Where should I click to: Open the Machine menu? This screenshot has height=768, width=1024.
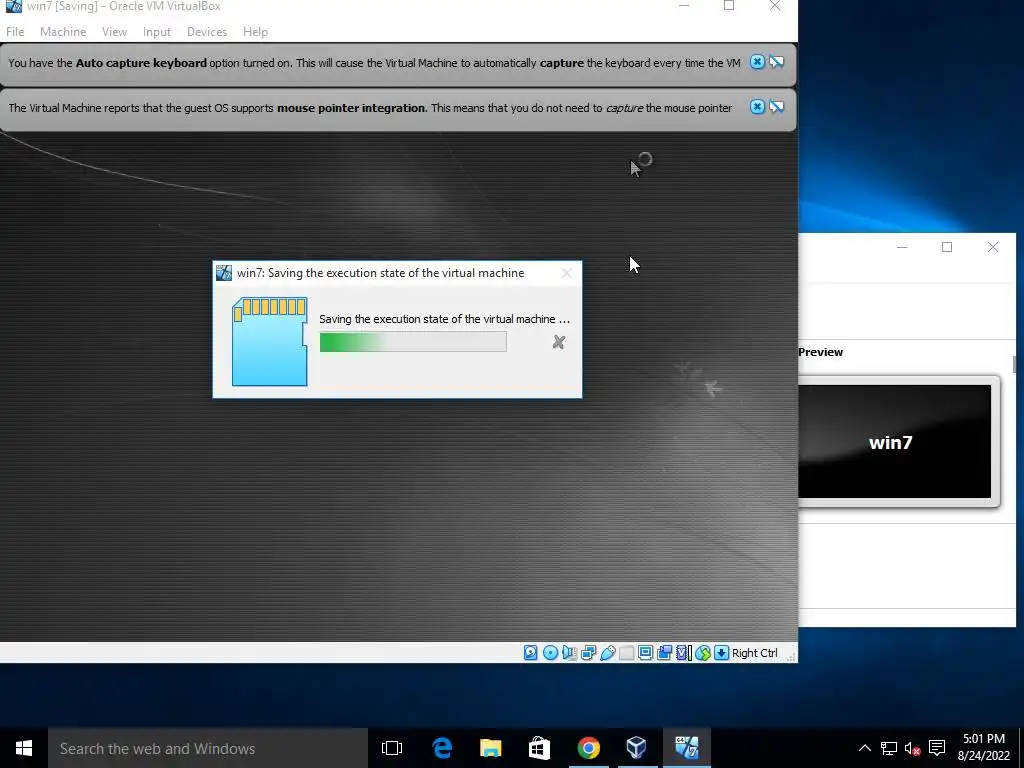pyautogui.click(x=63, y=31)
